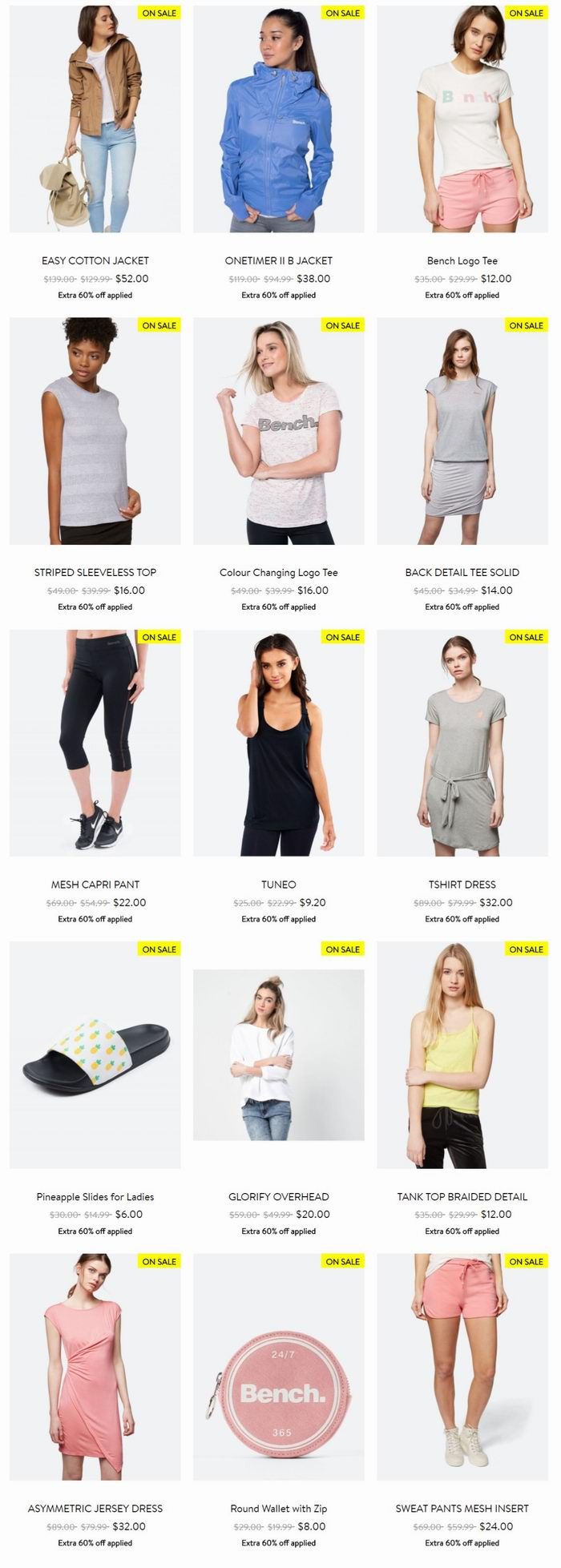This screenshot has height=1568, width=561.
Task: Click ON SALE badge on Pineapple Slides
Action: coord(159,949)
